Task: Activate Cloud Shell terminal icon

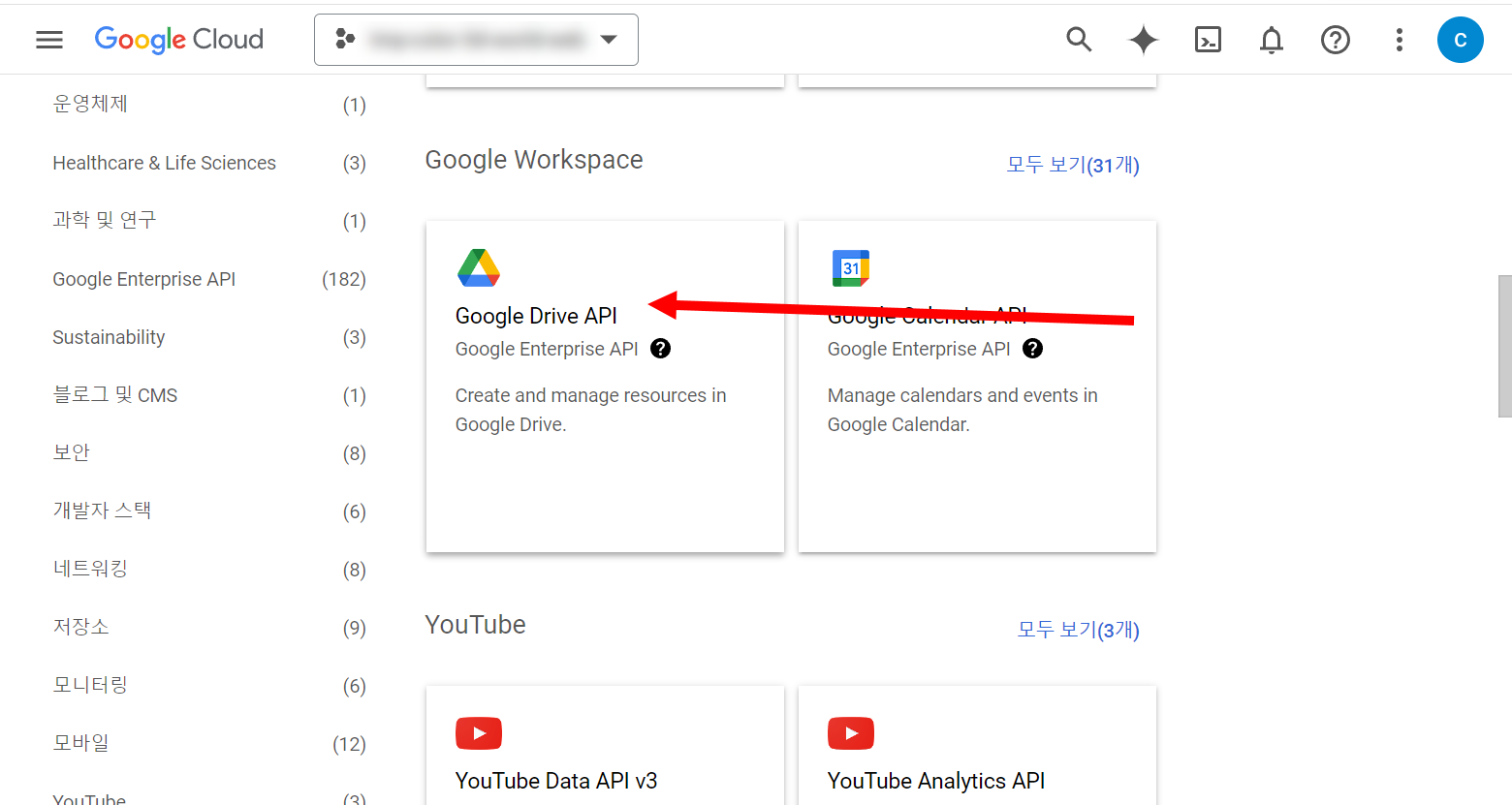Action: [1208, 40]
